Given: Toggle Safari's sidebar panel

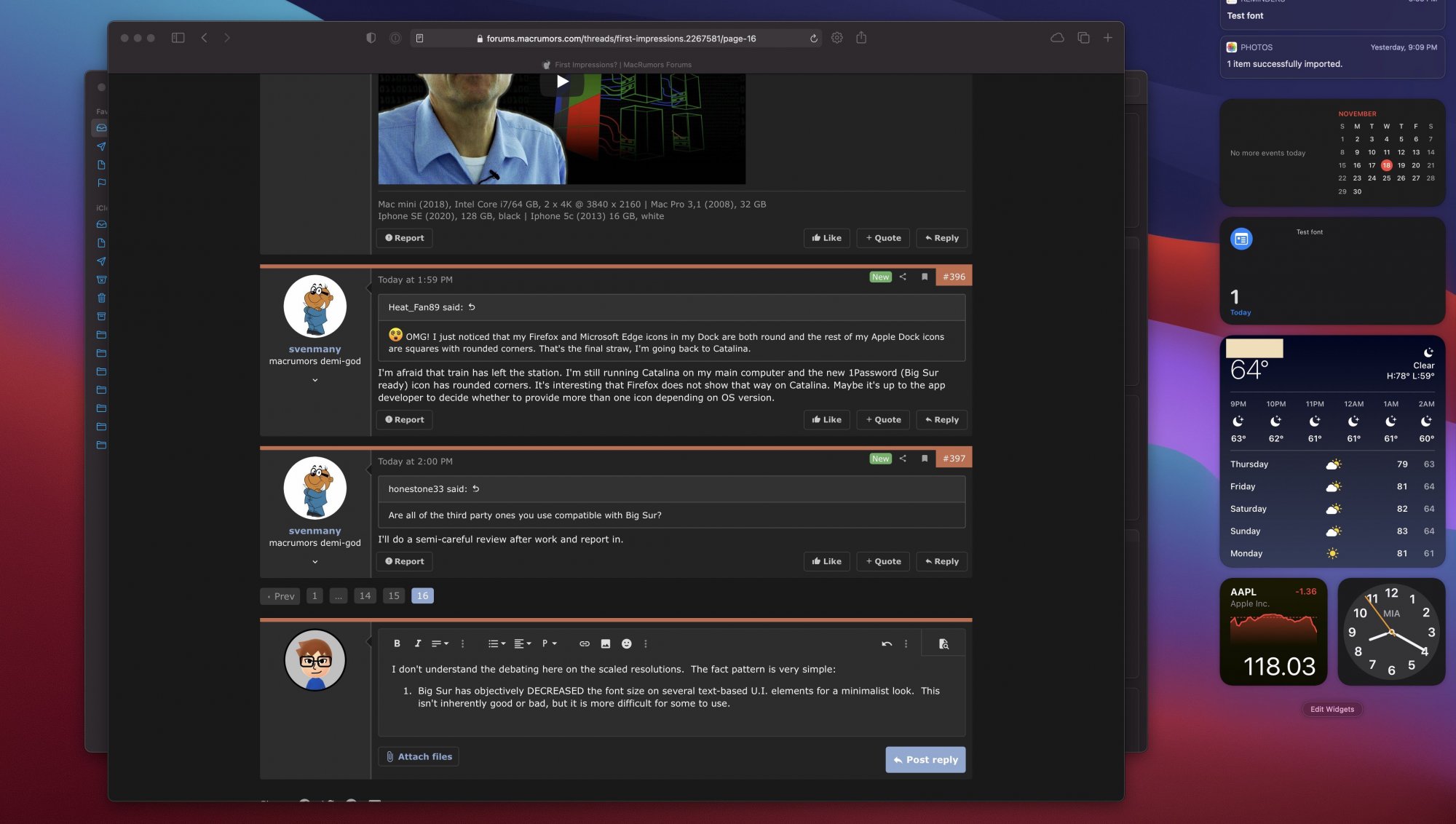Looking at the screenshot, I should pos(178,38).
